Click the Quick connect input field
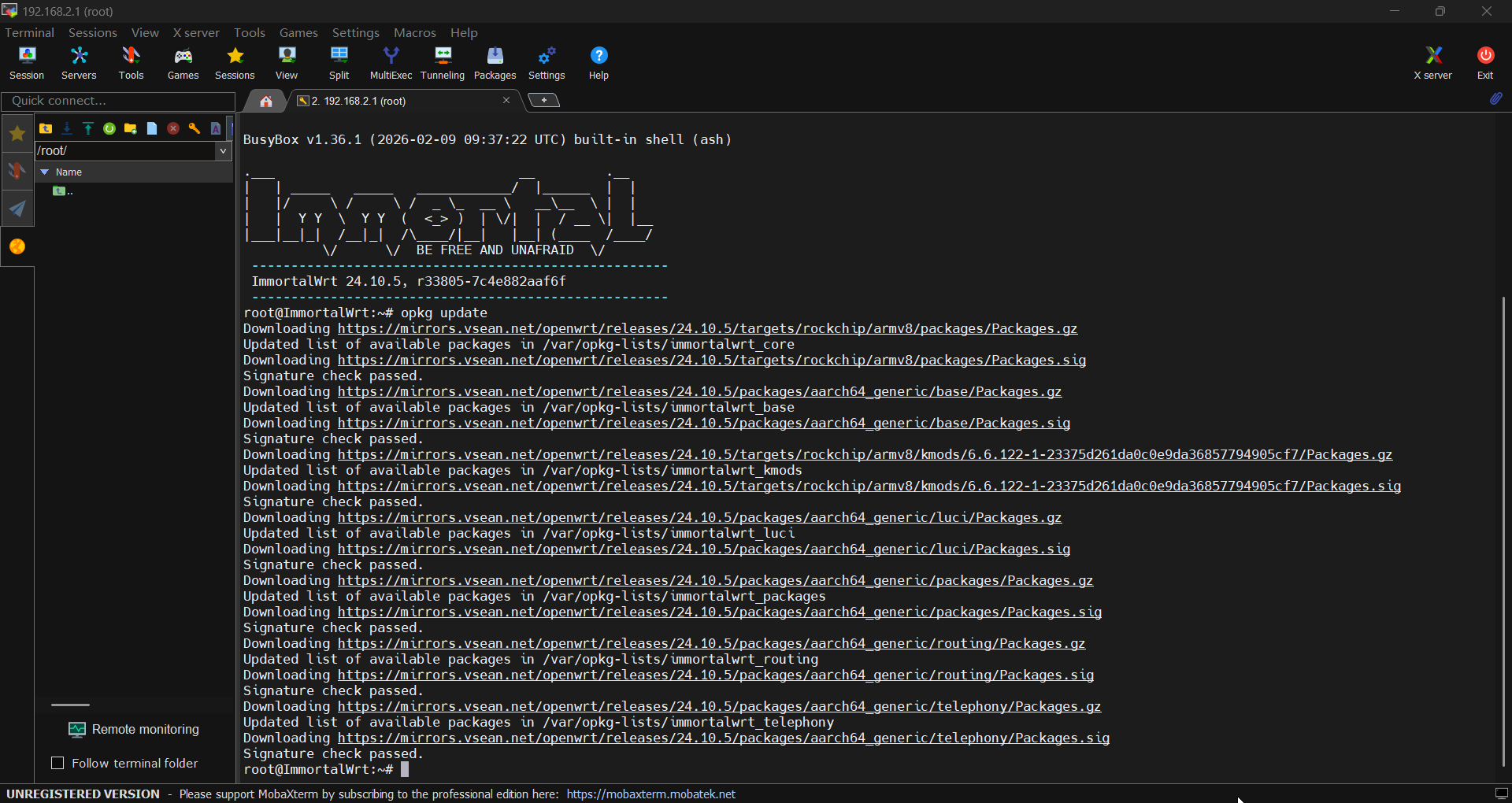The image size is (1512, 803). pyautogui.click(x=118, y=101)
